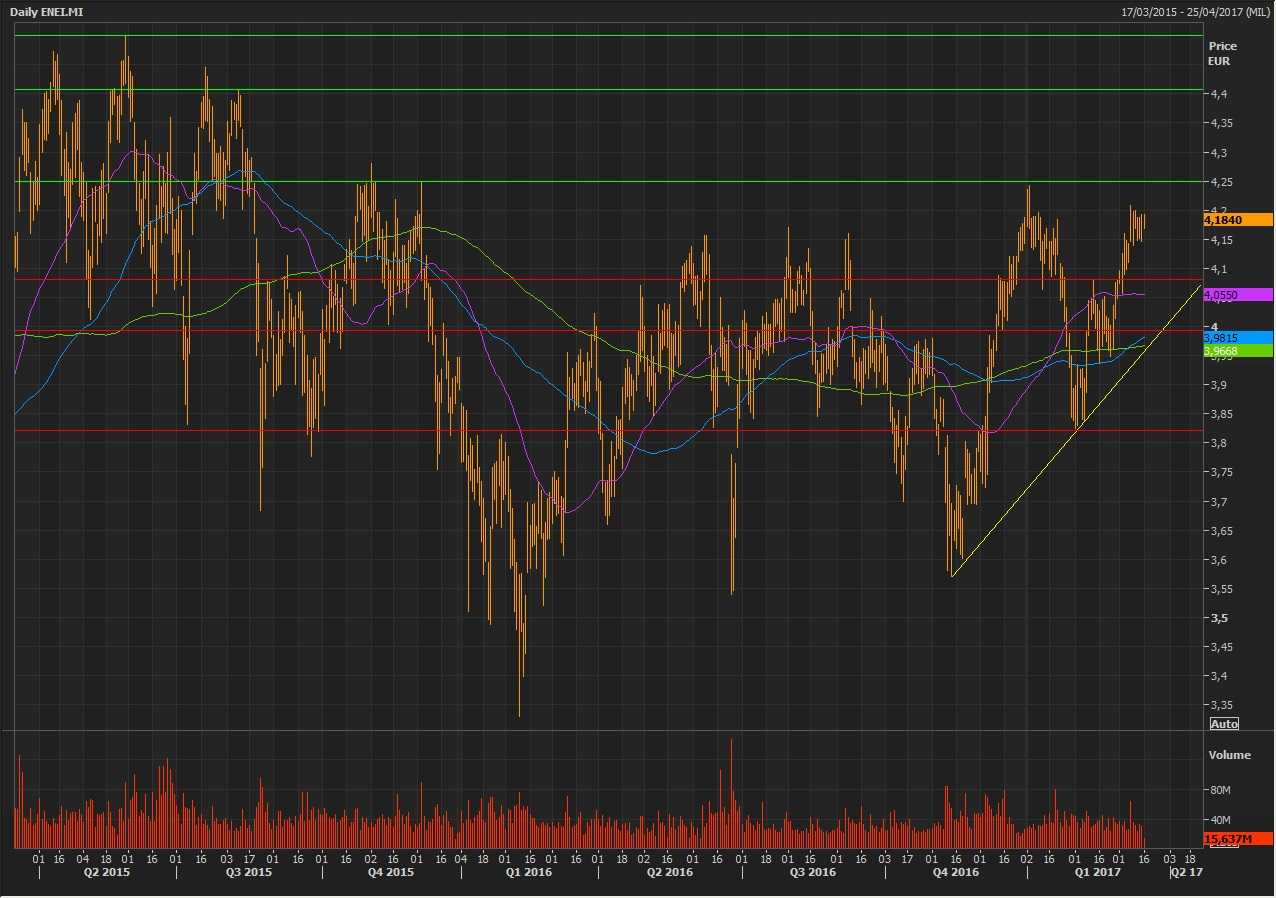Click the Price EUR axis label

click(x=1222, y=54)
